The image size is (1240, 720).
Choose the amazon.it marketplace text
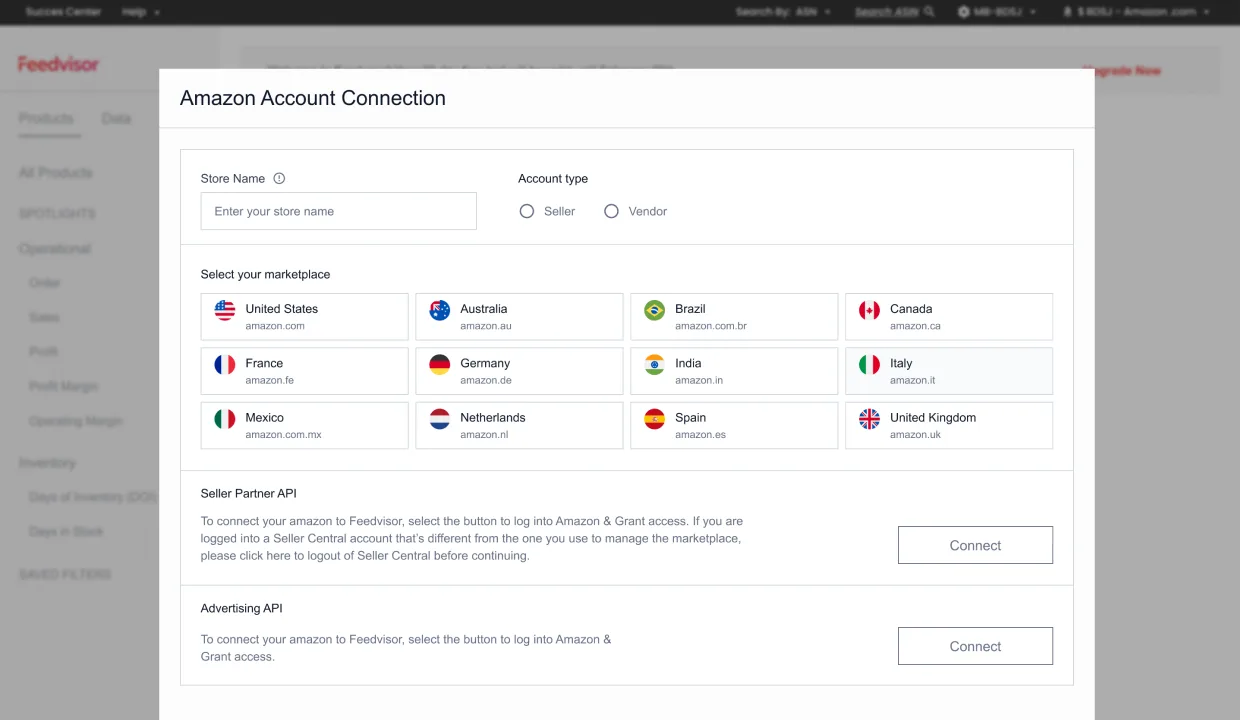(x=913, y=380)
